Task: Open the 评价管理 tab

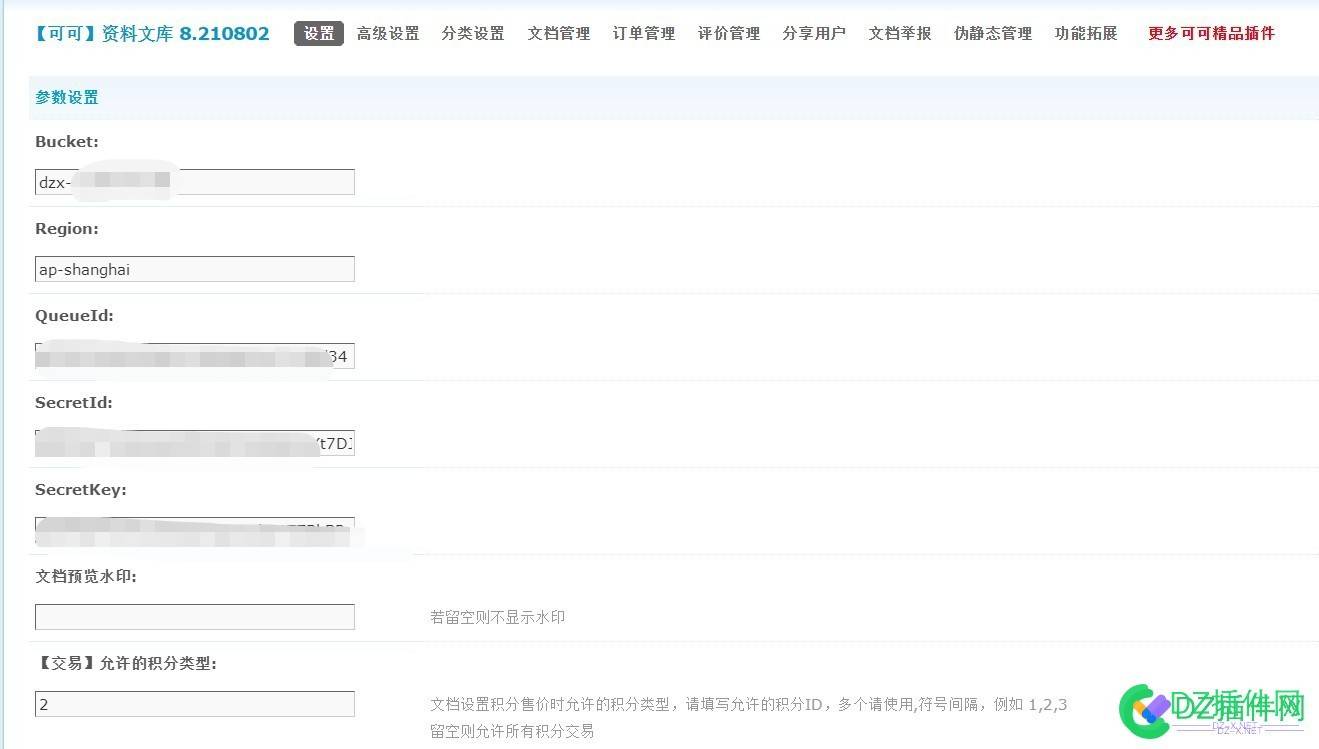Action: click(728, 33)
